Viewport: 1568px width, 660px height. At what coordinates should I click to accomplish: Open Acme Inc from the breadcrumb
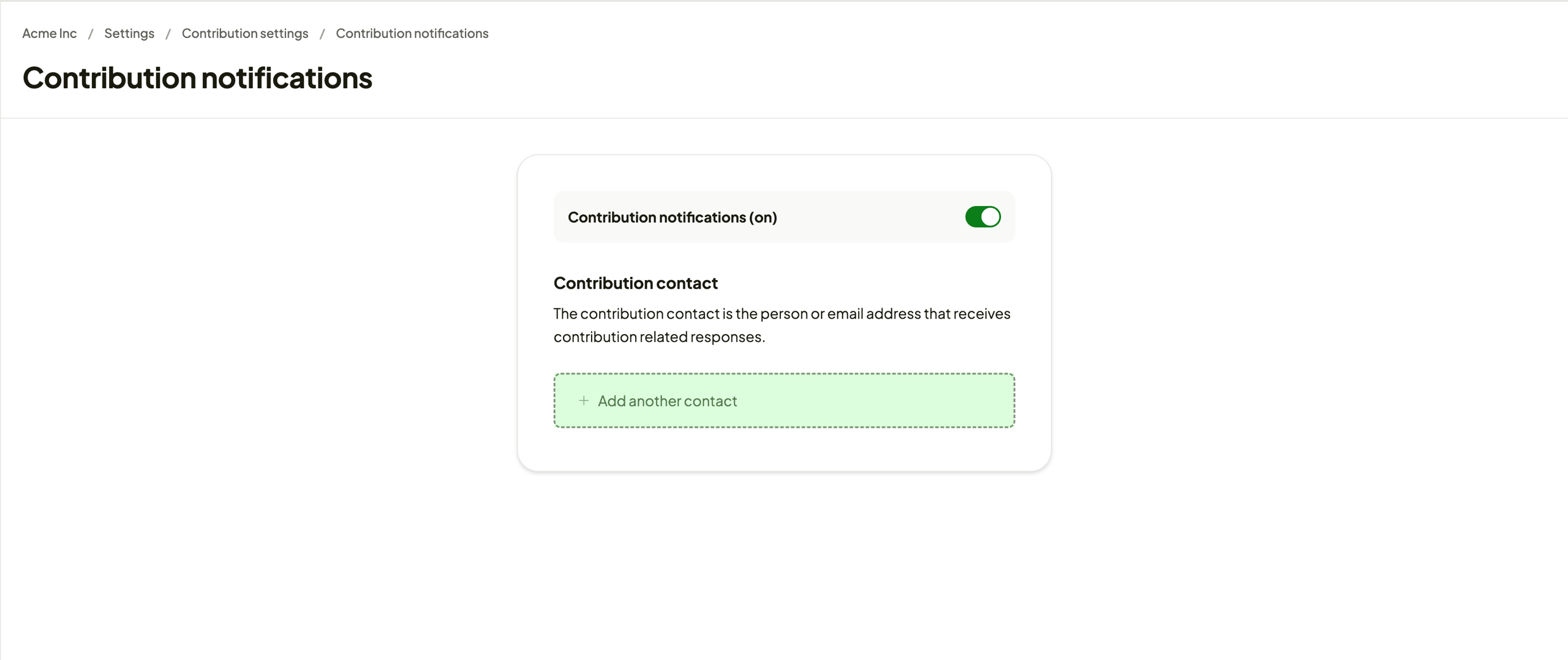(49, 33)
